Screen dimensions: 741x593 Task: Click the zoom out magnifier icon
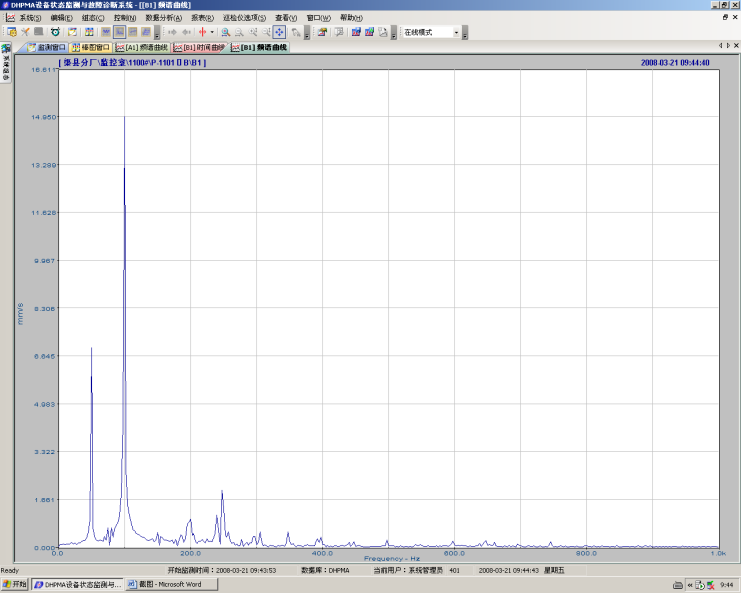240,32
